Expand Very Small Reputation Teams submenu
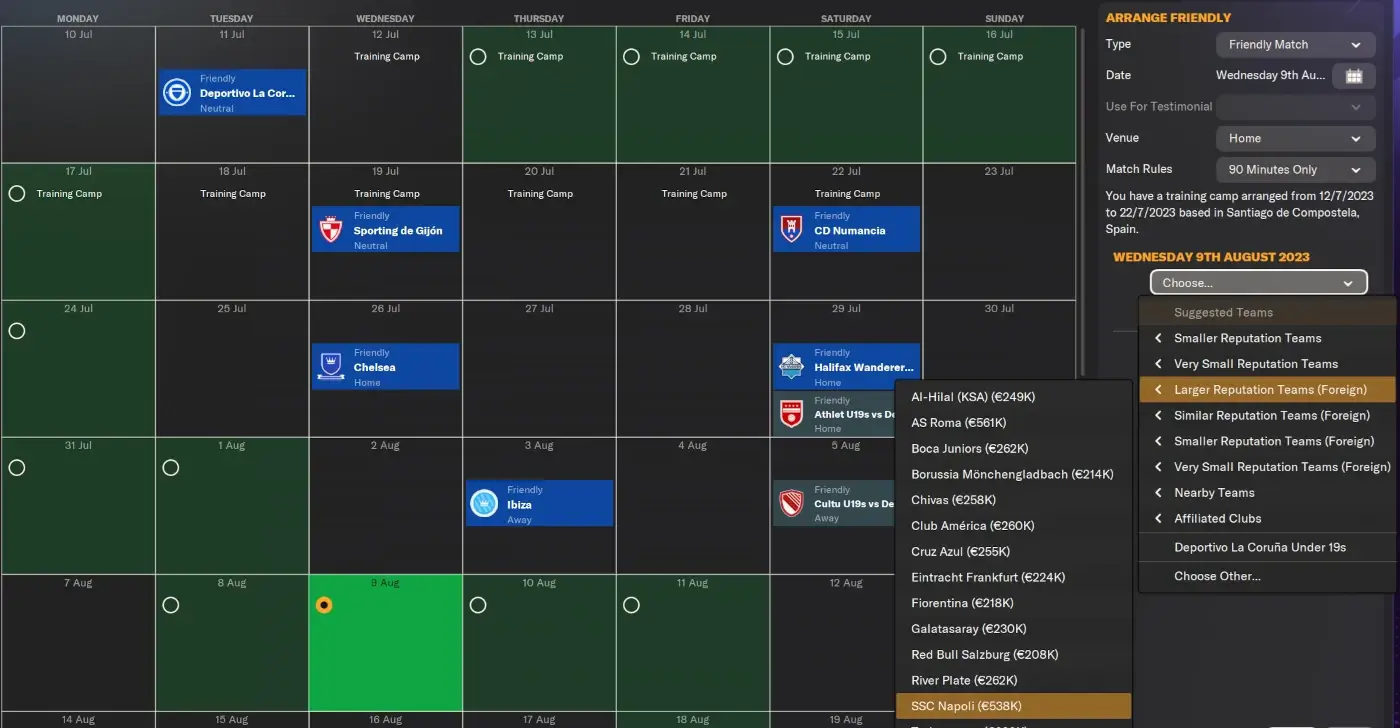 [1268, 364]
